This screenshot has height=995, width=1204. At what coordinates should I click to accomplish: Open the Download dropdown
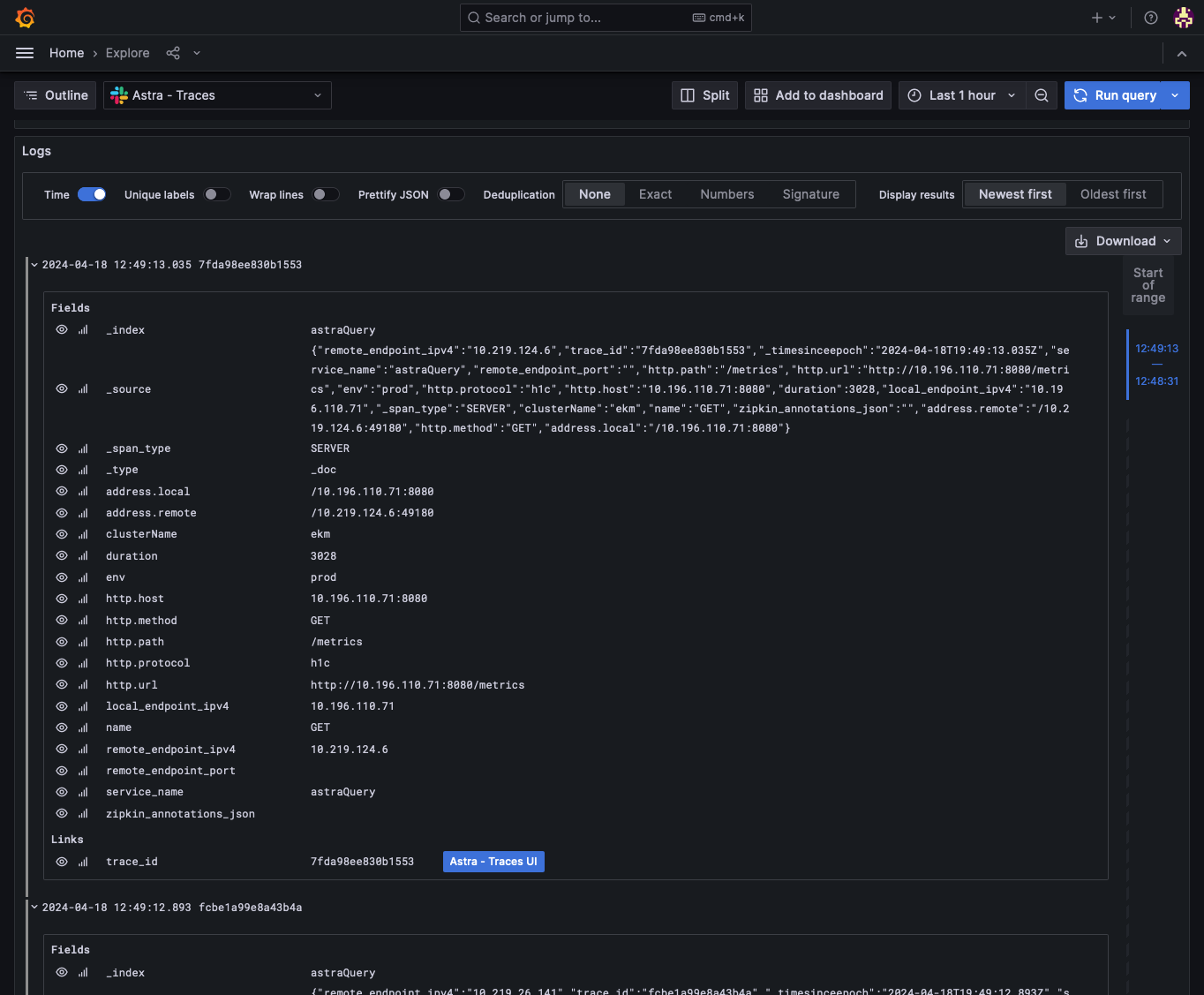pos(1124,241)
